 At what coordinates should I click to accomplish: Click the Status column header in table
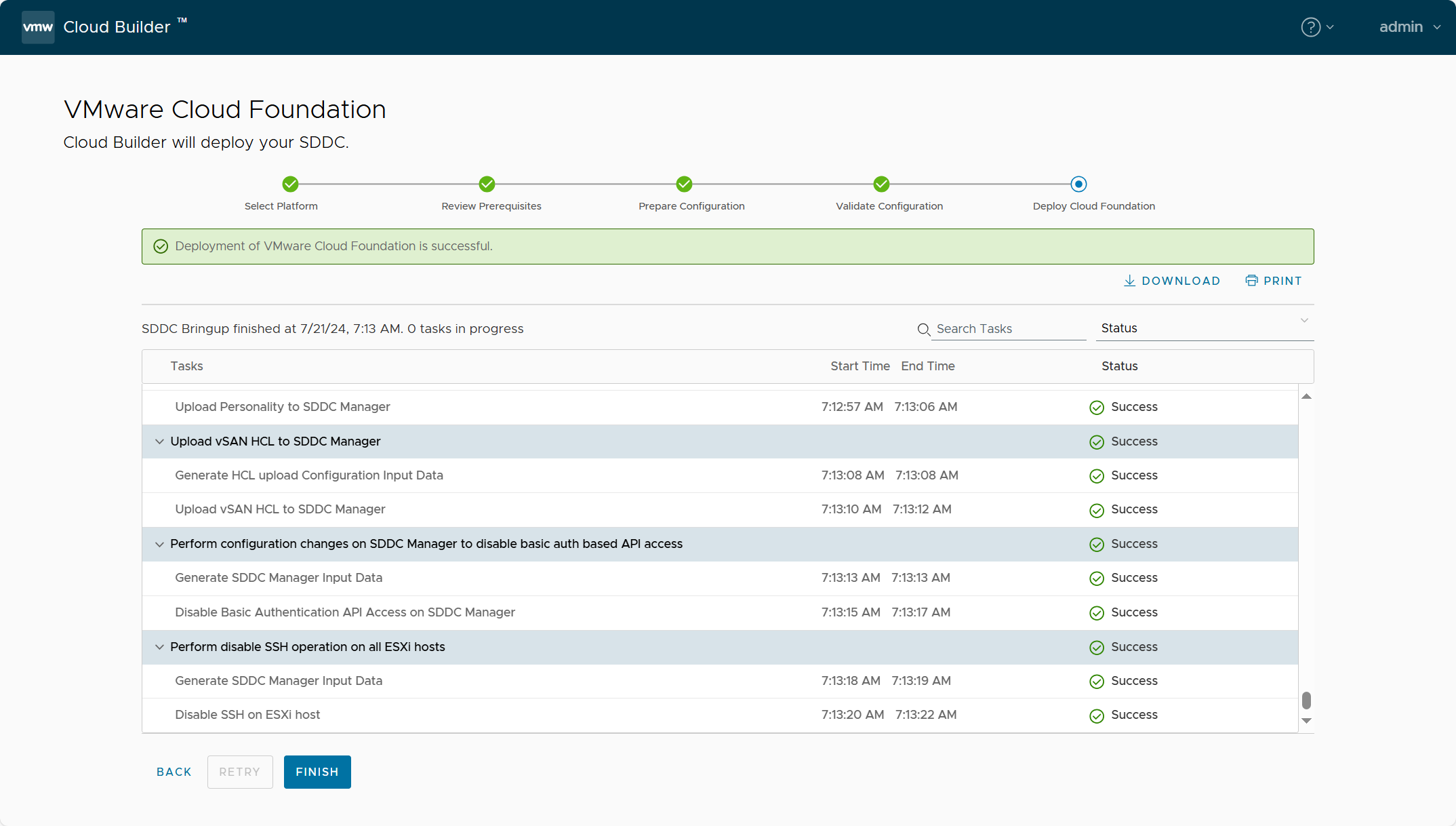pos(1120,366)
